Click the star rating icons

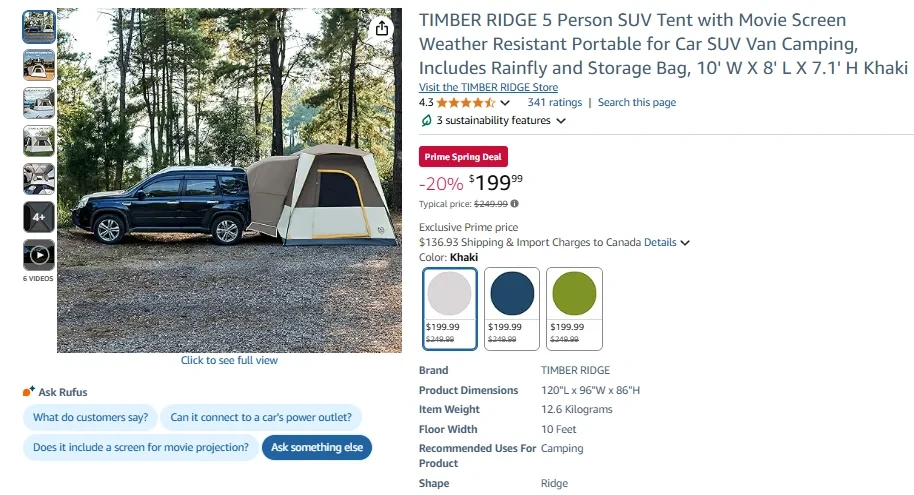(465, 103)
